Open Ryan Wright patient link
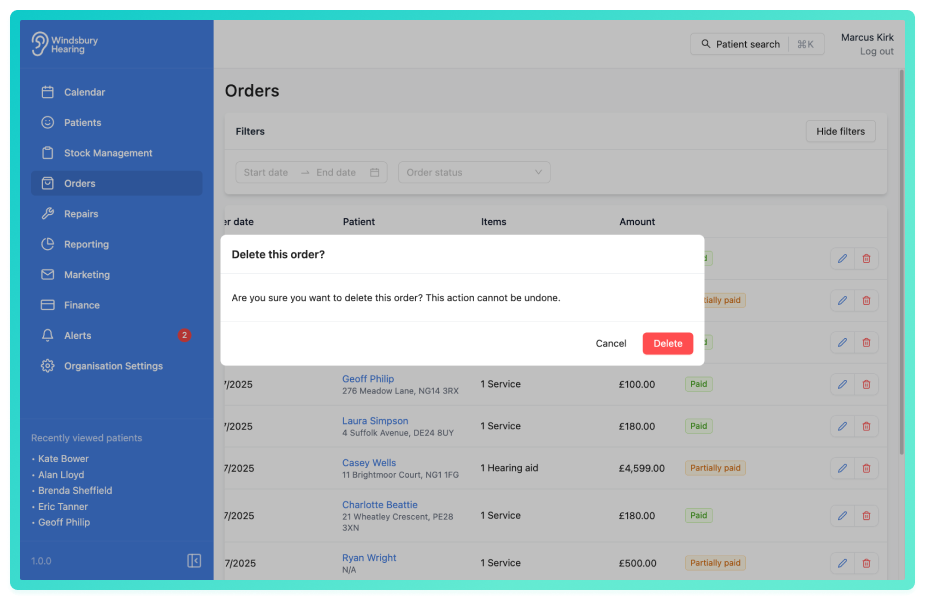The width and height of the screenshot is (925, 600). (369, 558)
